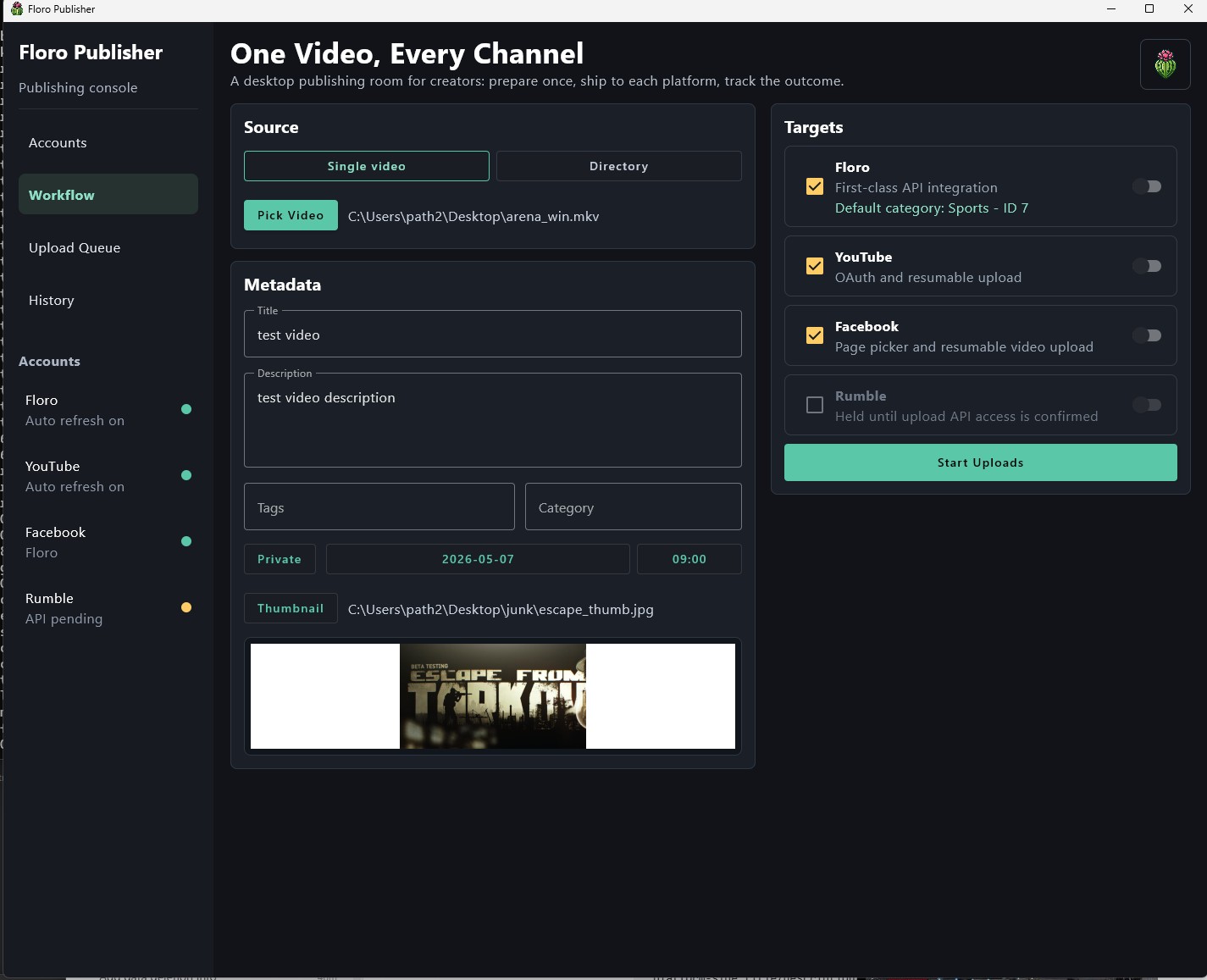Open the 09:00 time picker

pyautogui.click(x=689, y=559)
